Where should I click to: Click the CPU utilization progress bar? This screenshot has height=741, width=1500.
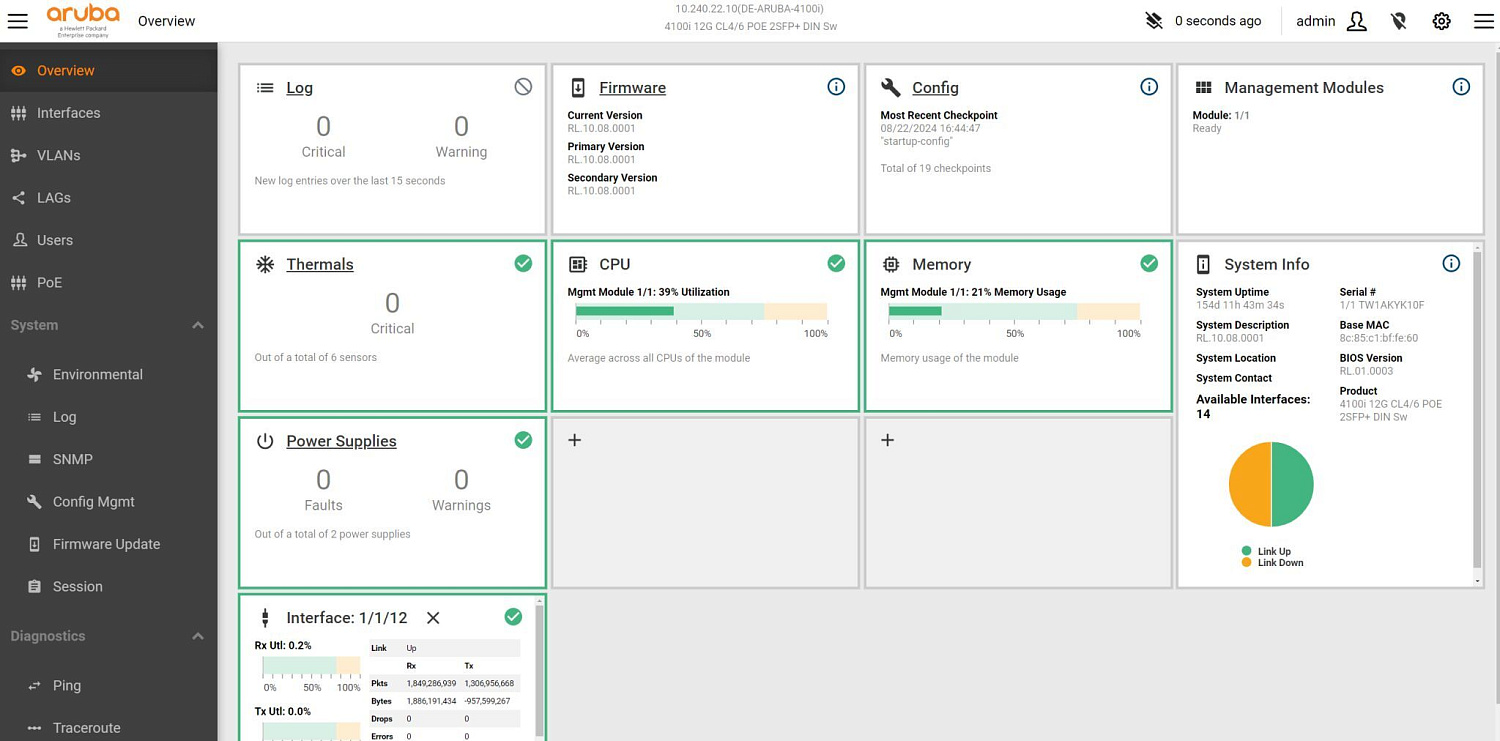701,311
